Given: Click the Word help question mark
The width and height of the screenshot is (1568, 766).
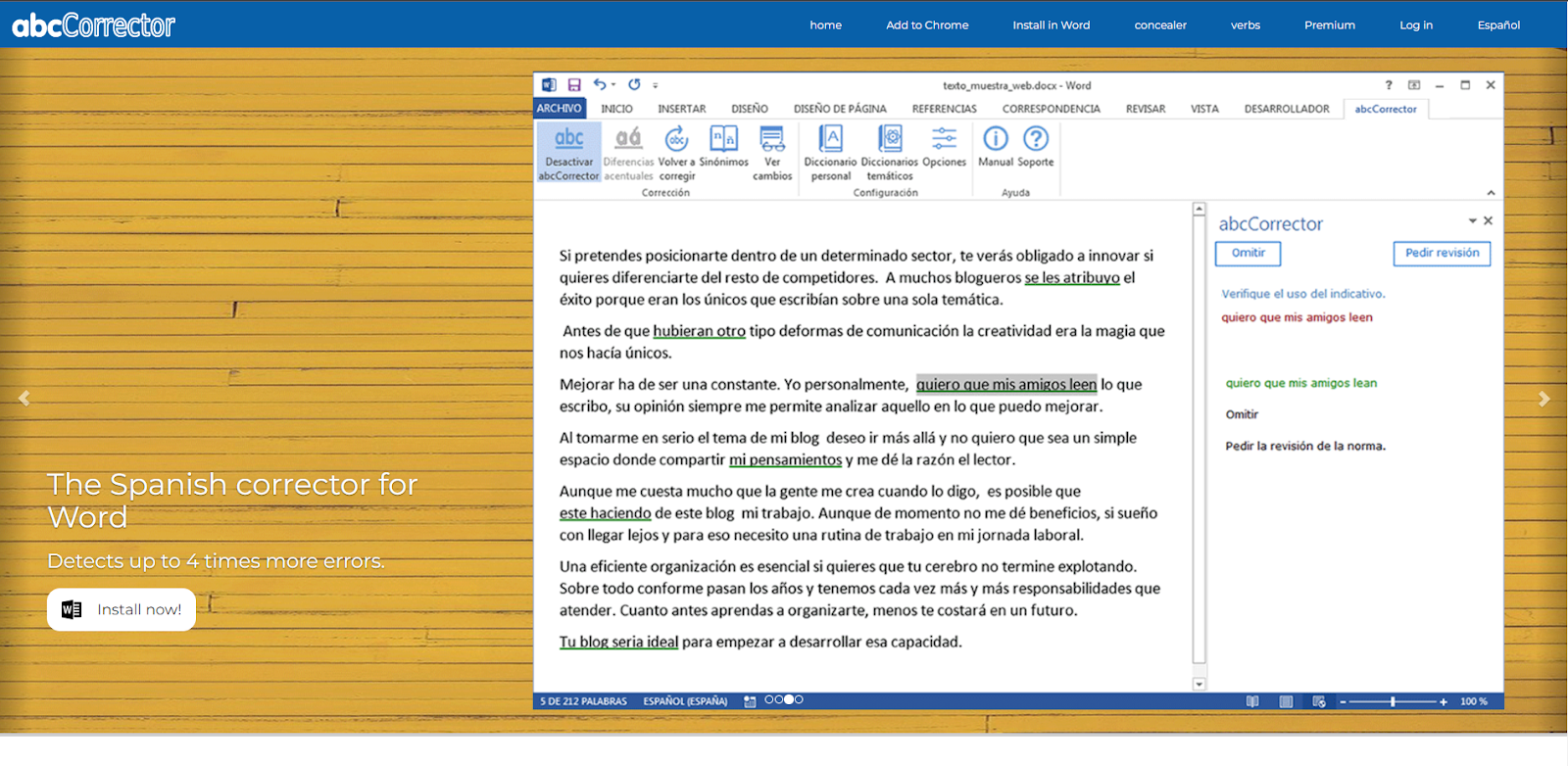Looking at the screenshot, I should point(1388,85).
